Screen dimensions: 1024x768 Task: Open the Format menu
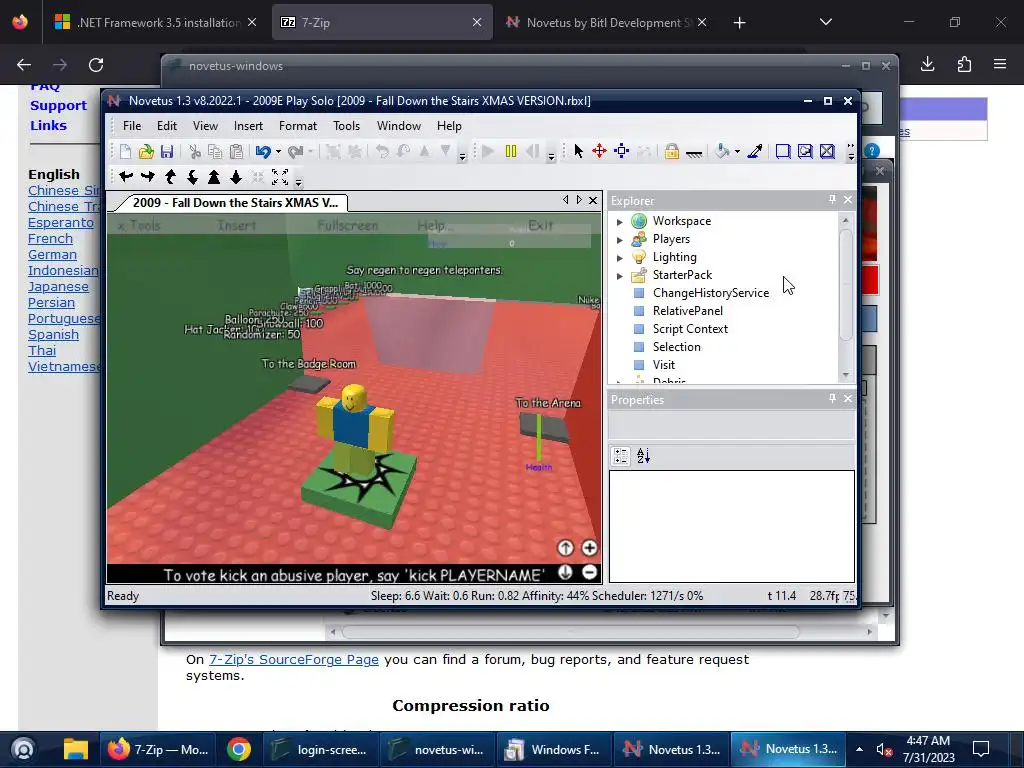click(298, 125)
